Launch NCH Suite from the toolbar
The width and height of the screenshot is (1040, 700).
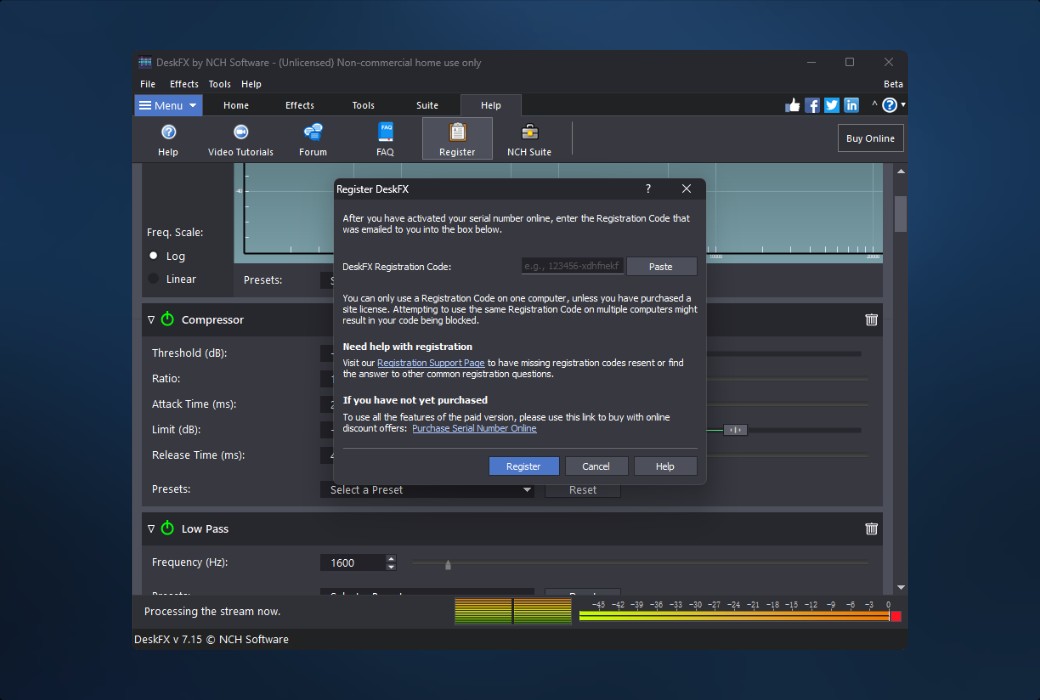[x=529, y=138]
